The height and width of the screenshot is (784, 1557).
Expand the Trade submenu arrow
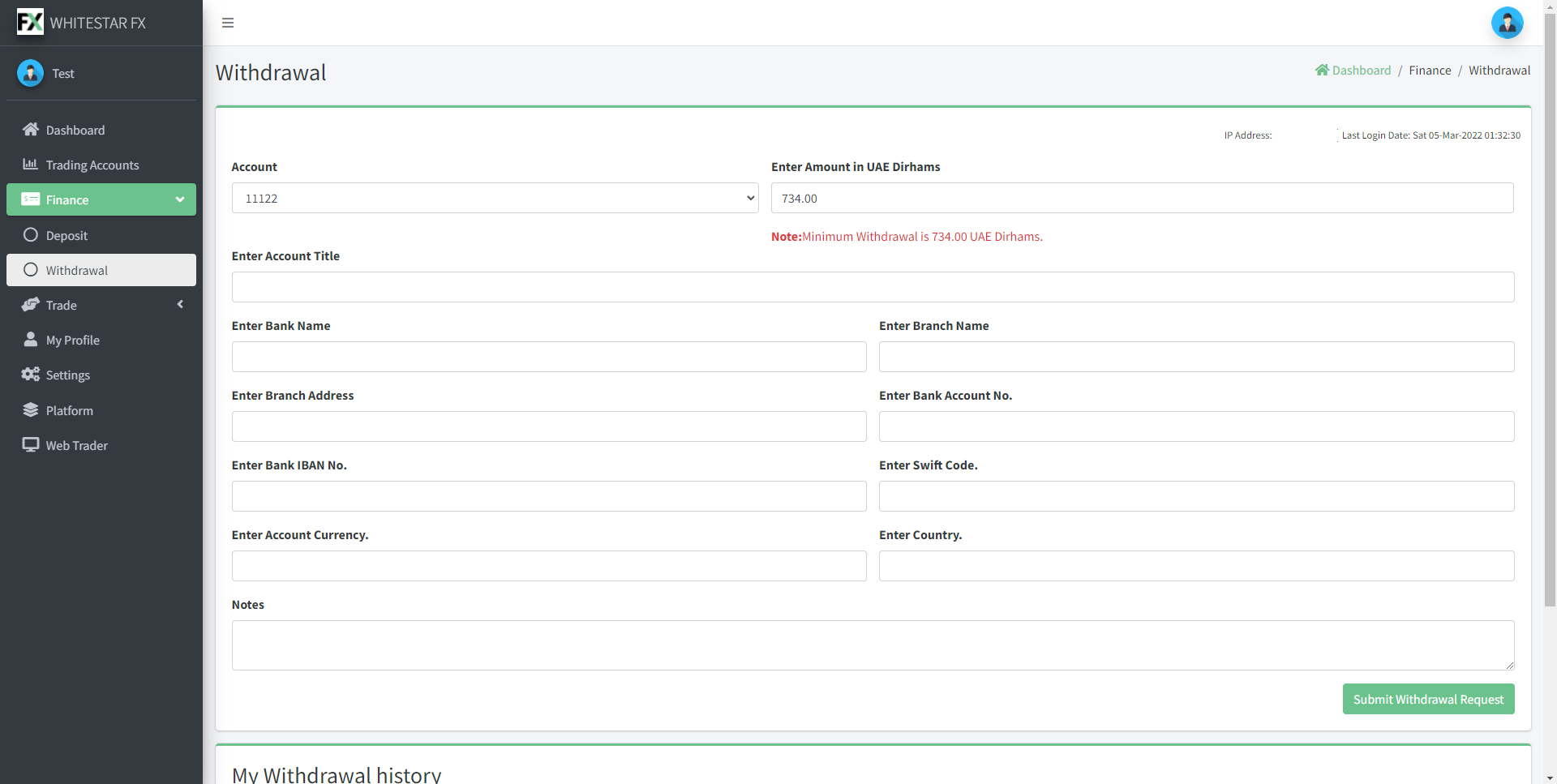(x=180, y=305)
